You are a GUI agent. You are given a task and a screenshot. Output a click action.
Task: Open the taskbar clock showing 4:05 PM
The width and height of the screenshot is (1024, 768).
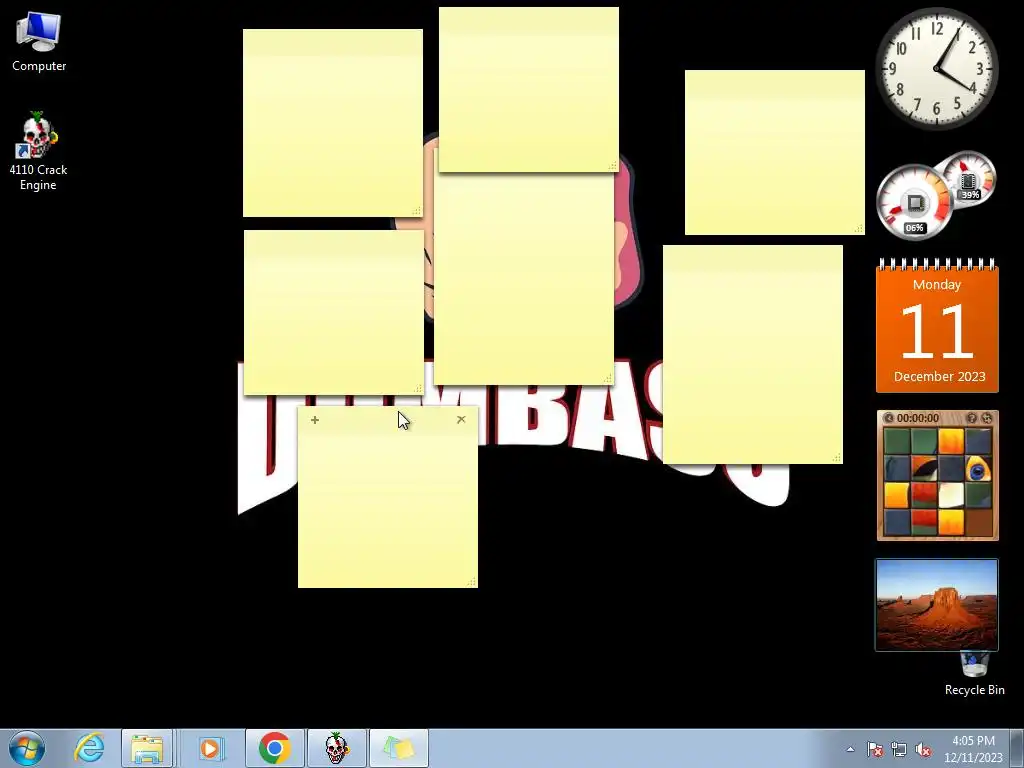pos(973,749)
